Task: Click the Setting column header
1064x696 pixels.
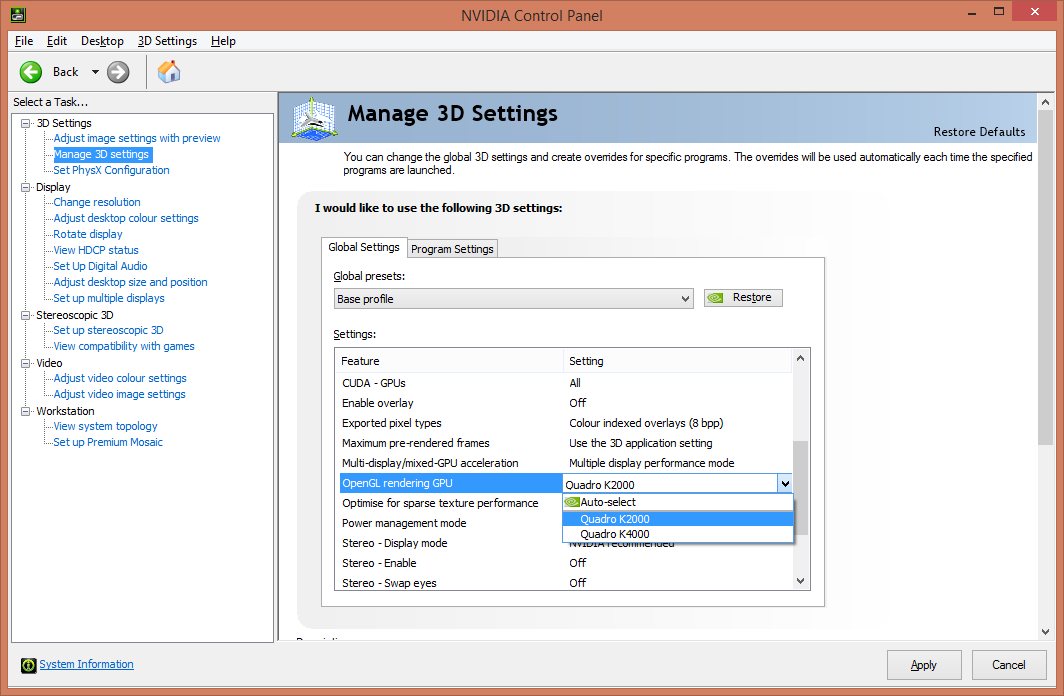Action: [x=677, y=362]
